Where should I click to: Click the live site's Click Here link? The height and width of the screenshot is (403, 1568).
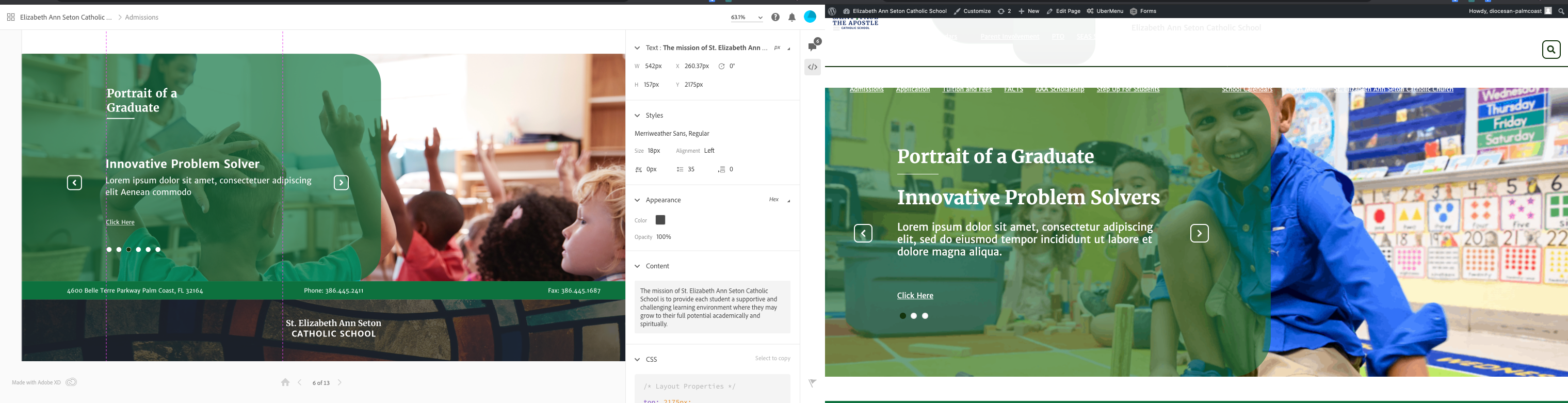(x=915, y=296)
